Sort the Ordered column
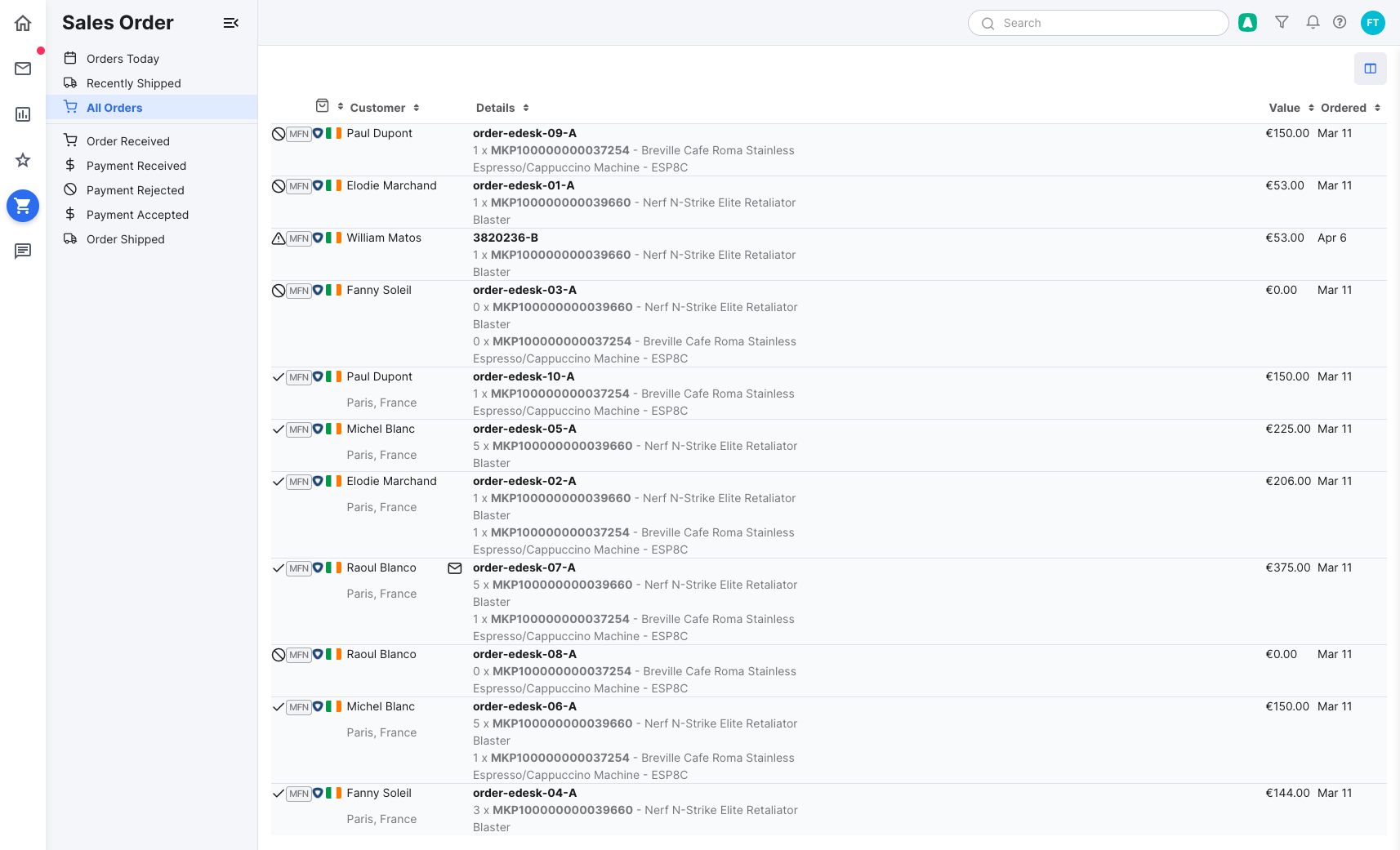 click(1350, 108)
